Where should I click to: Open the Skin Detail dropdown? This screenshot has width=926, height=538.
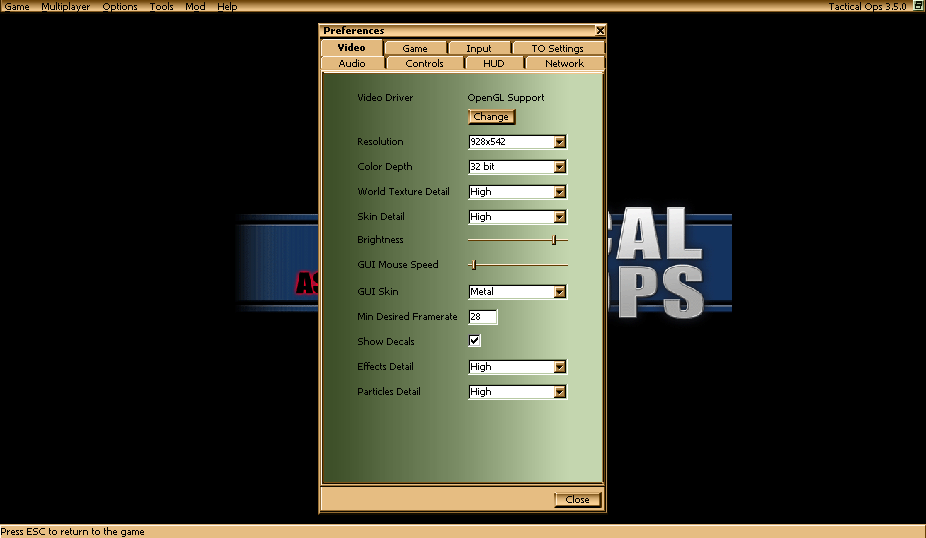tap(559, 217)
